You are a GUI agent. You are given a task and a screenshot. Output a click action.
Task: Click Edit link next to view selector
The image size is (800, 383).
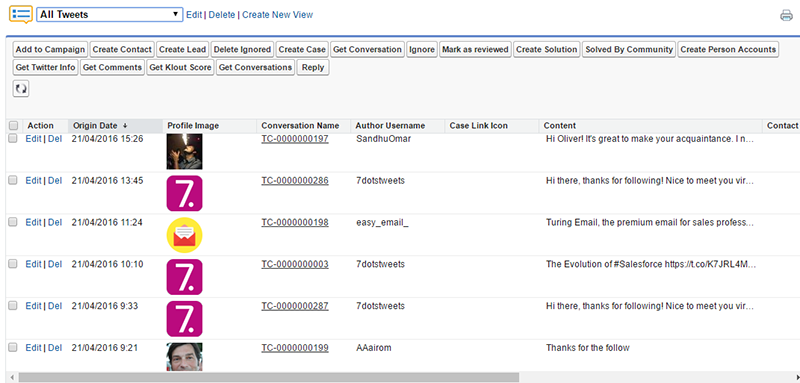(194, 15)
